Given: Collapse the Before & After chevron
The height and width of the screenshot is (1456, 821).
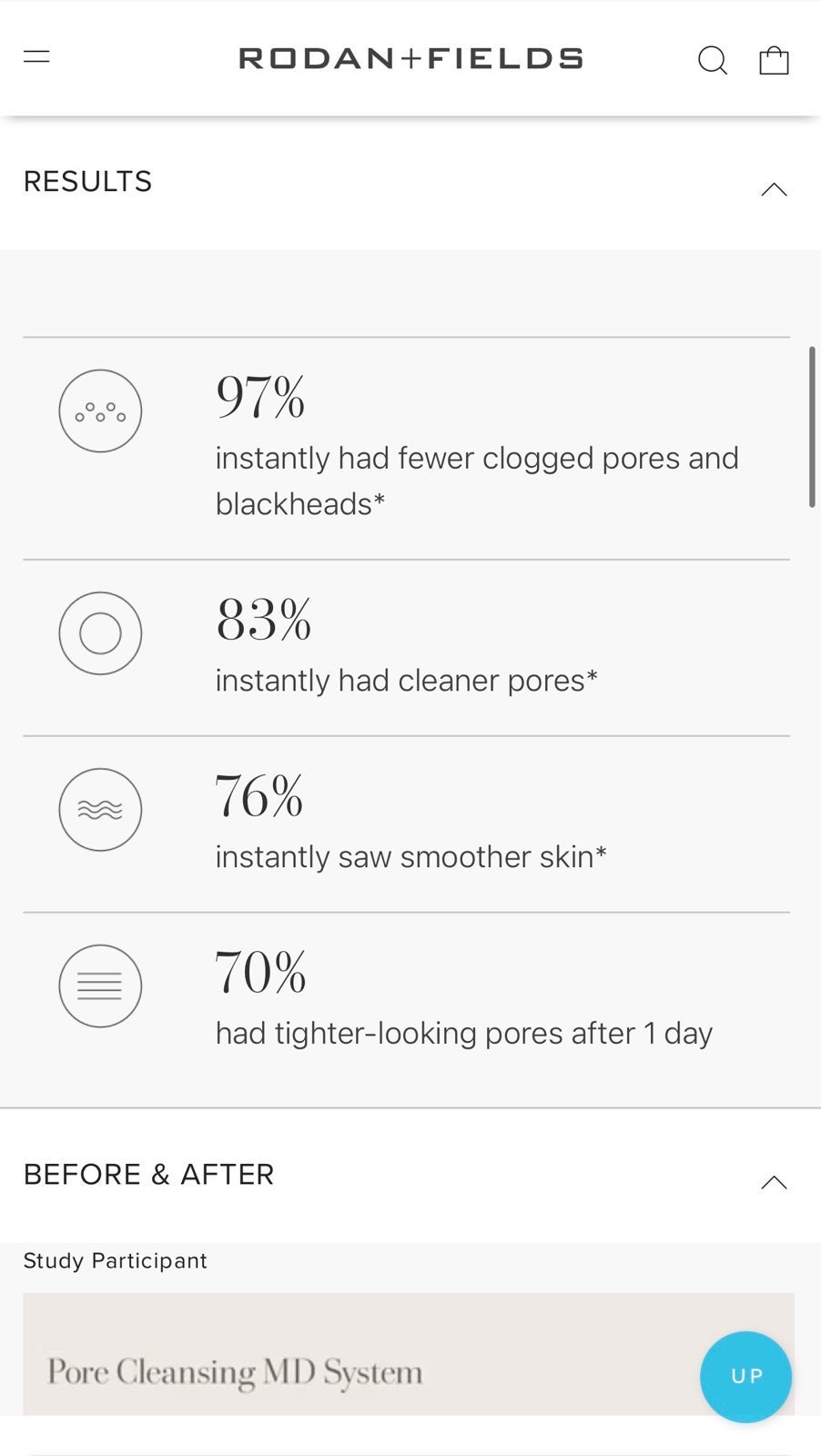Looking at the screenshot, I should click(x=774, y=1182).
